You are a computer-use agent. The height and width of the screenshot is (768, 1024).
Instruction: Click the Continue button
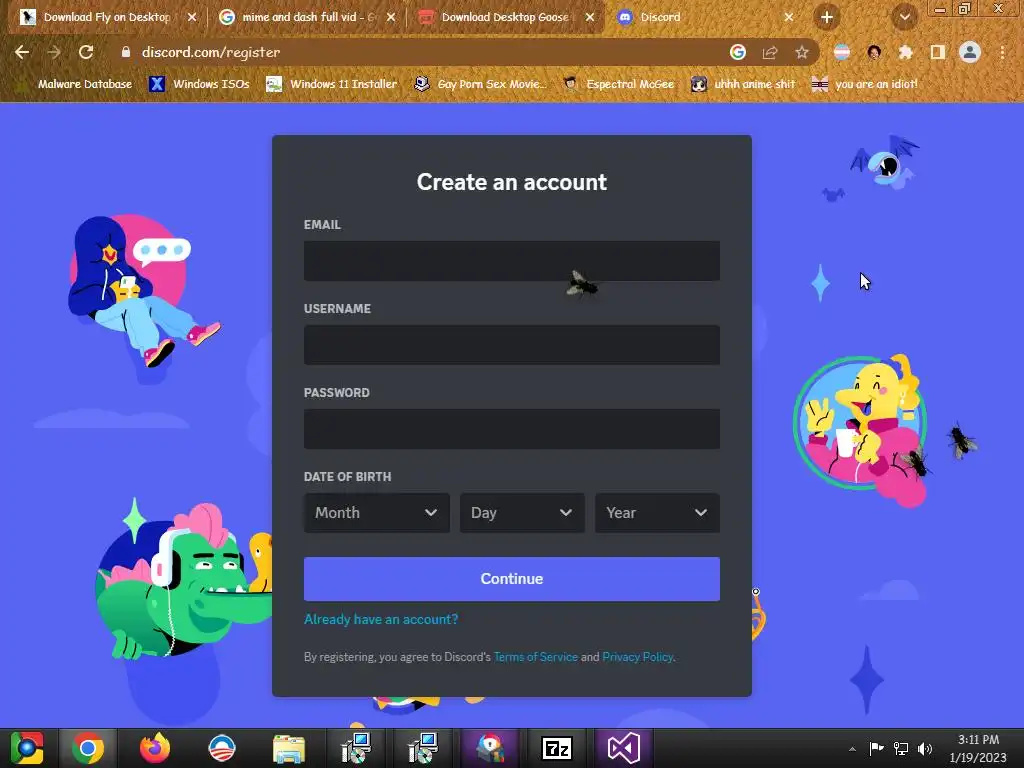[x=512, y=579]
